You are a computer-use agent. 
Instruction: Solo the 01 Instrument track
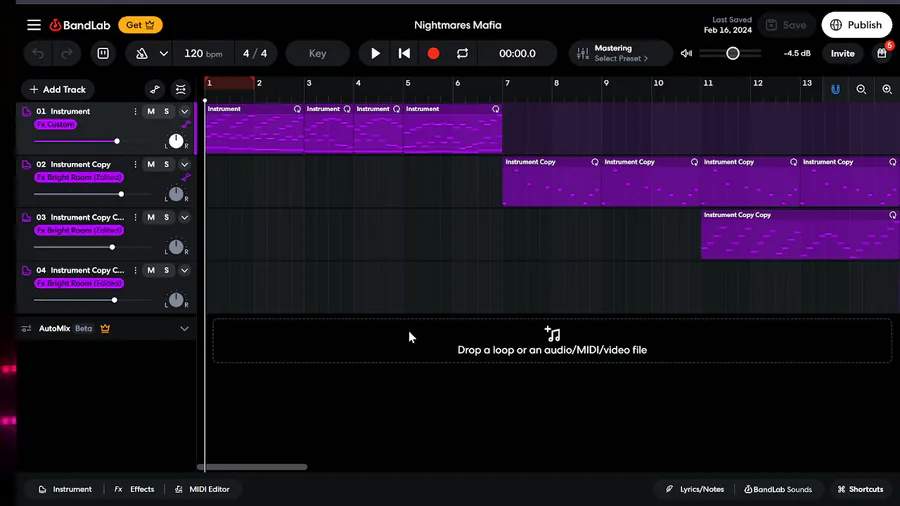click(x=166, y=111)
